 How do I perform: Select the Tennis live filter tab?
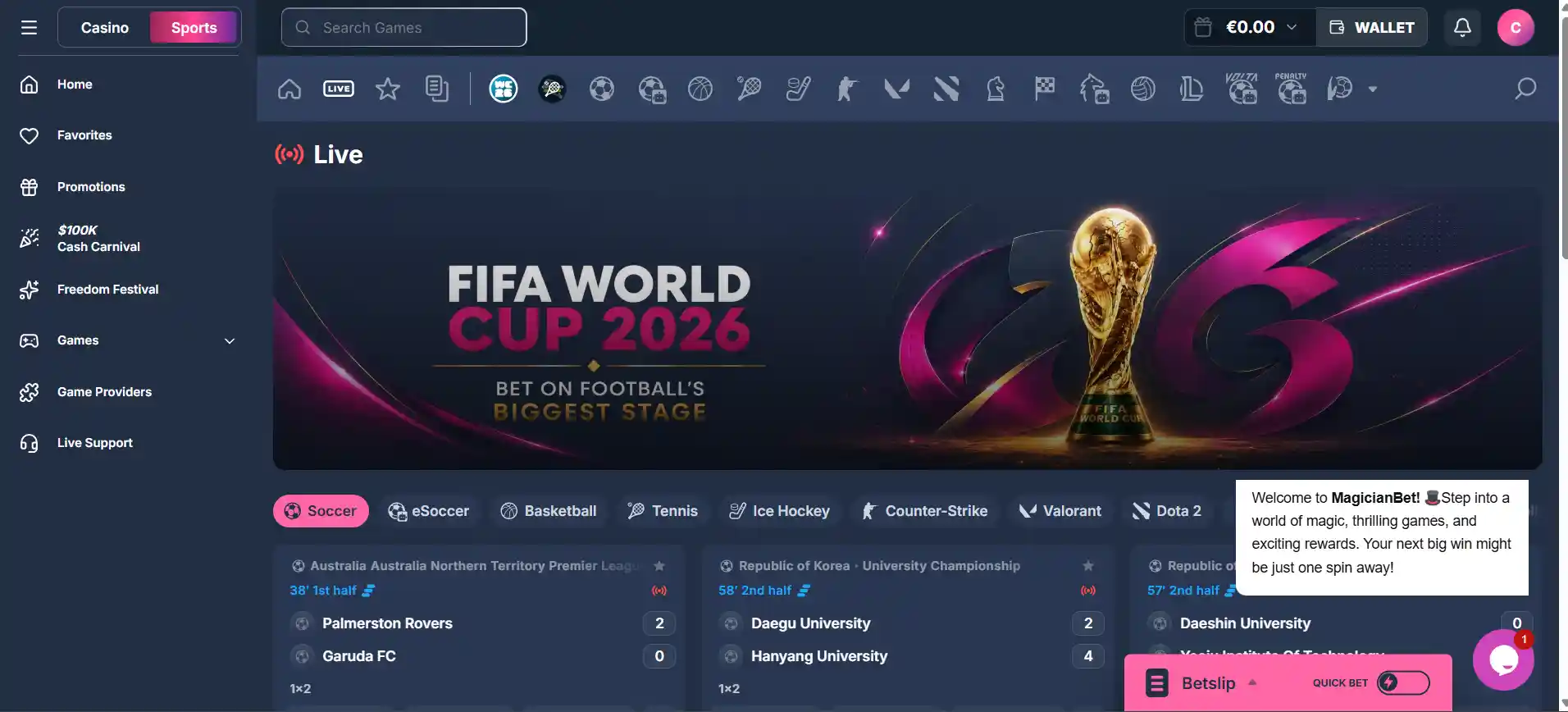pos(663,511)
